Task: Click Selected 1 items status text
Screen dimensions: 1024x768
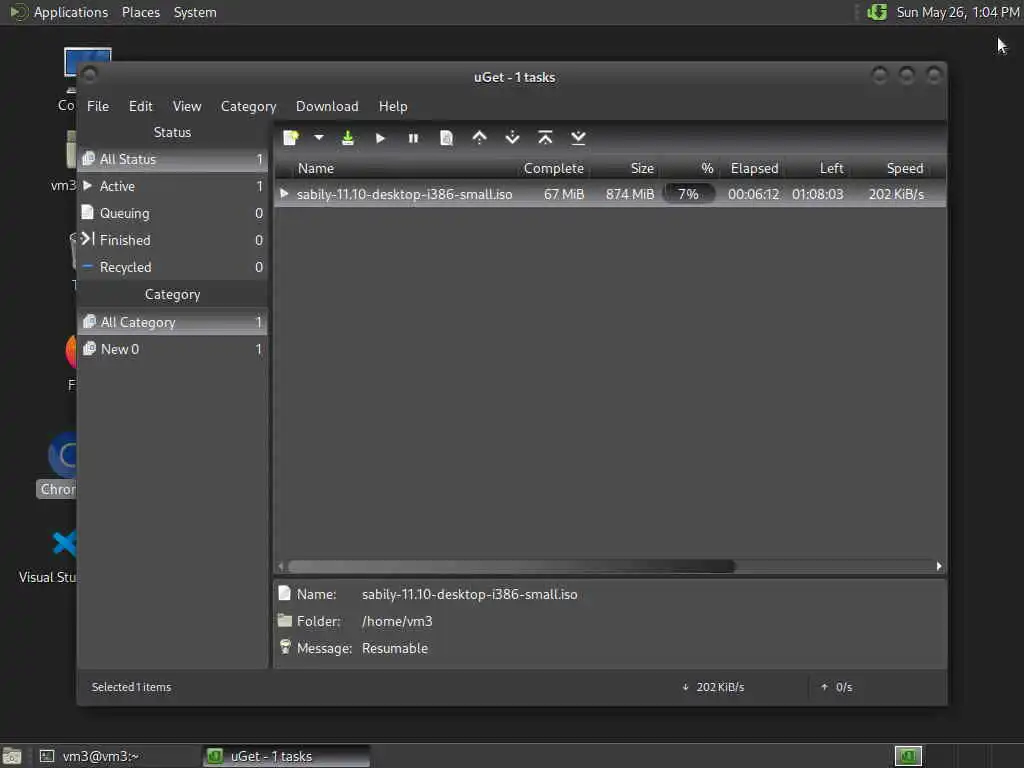Action: (x=131, y=687)
